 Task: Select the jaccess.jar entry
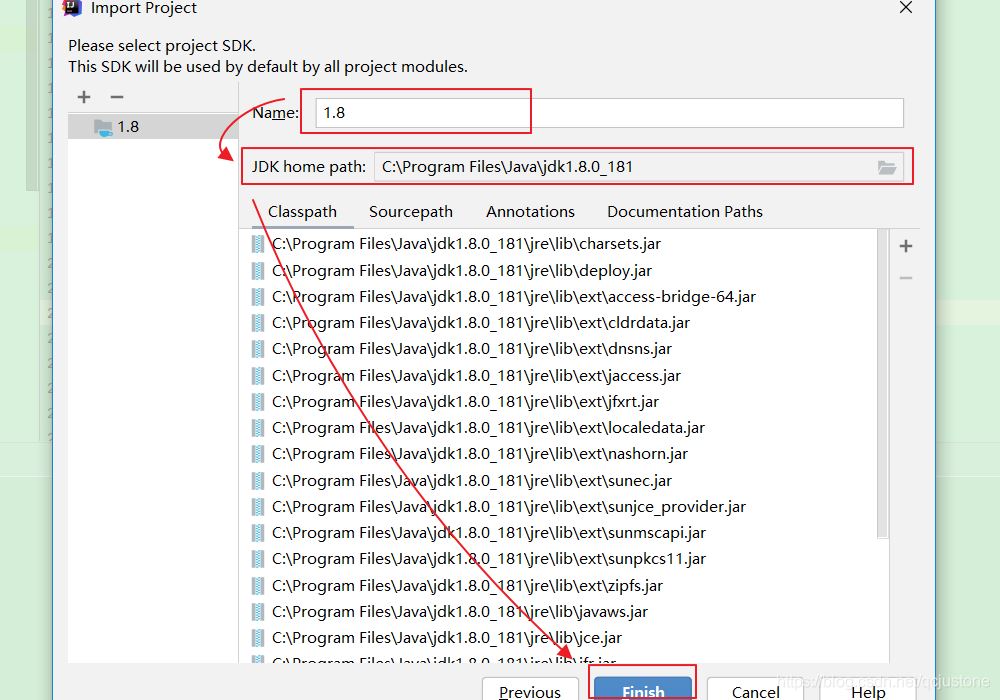[x=476, y=376]
